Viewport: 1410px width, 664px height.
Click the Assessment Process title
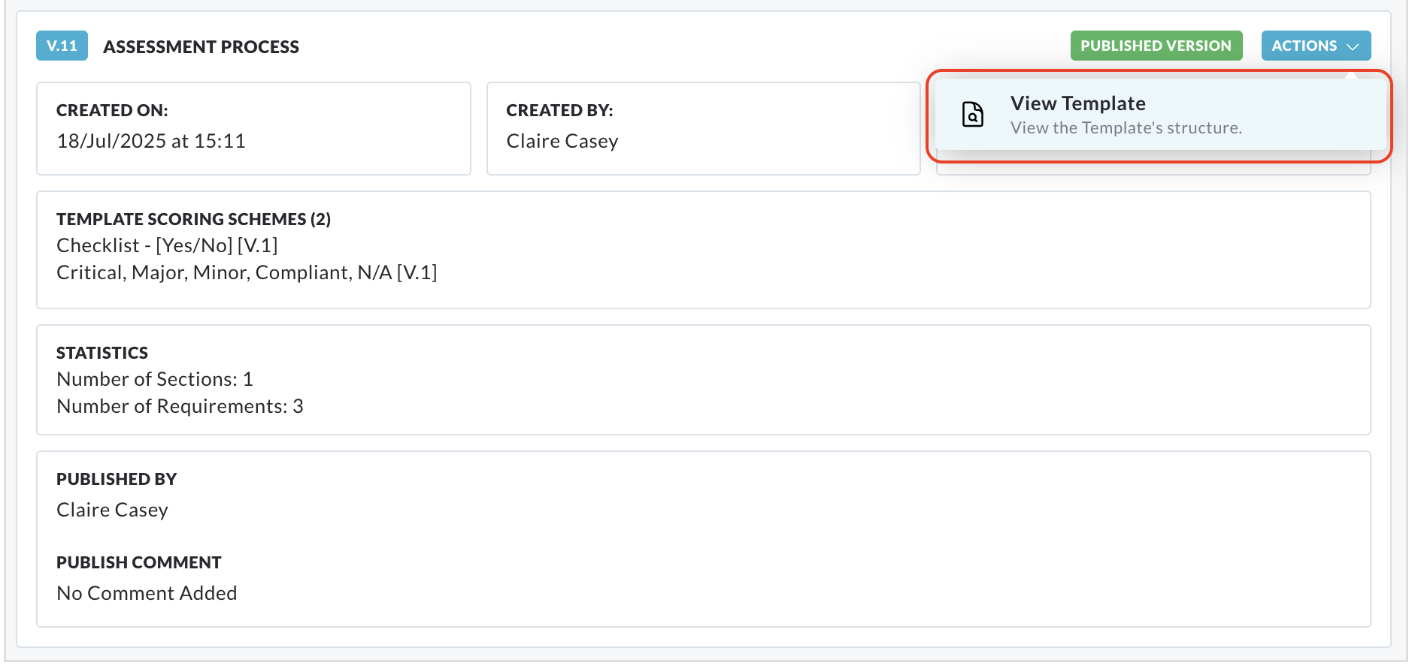(201, 47)
